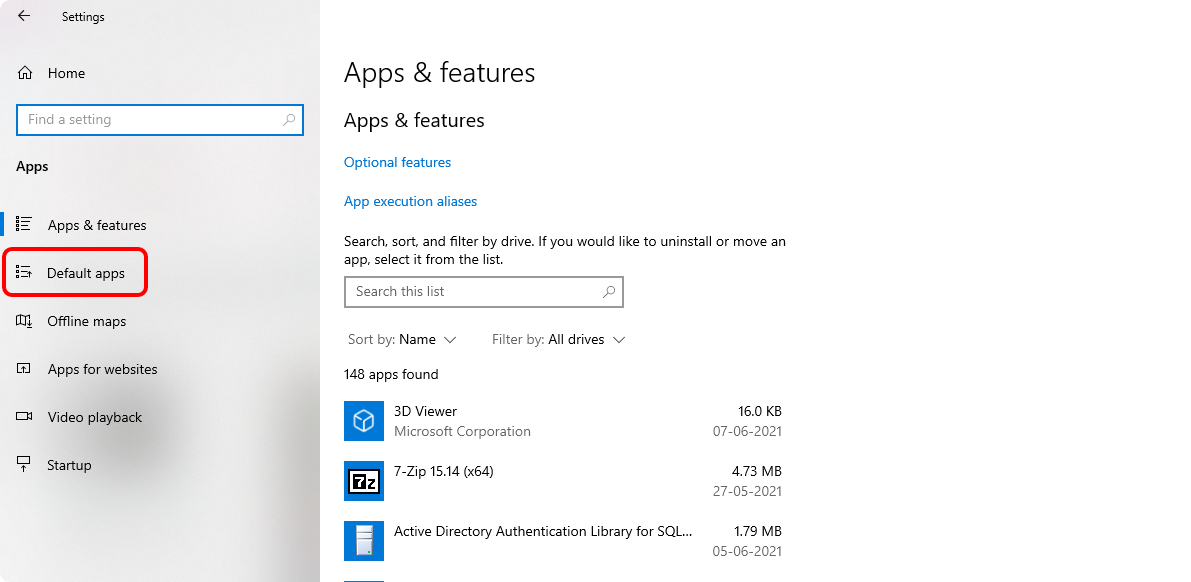Navigate to Apps for websites

tap(102, 369)
